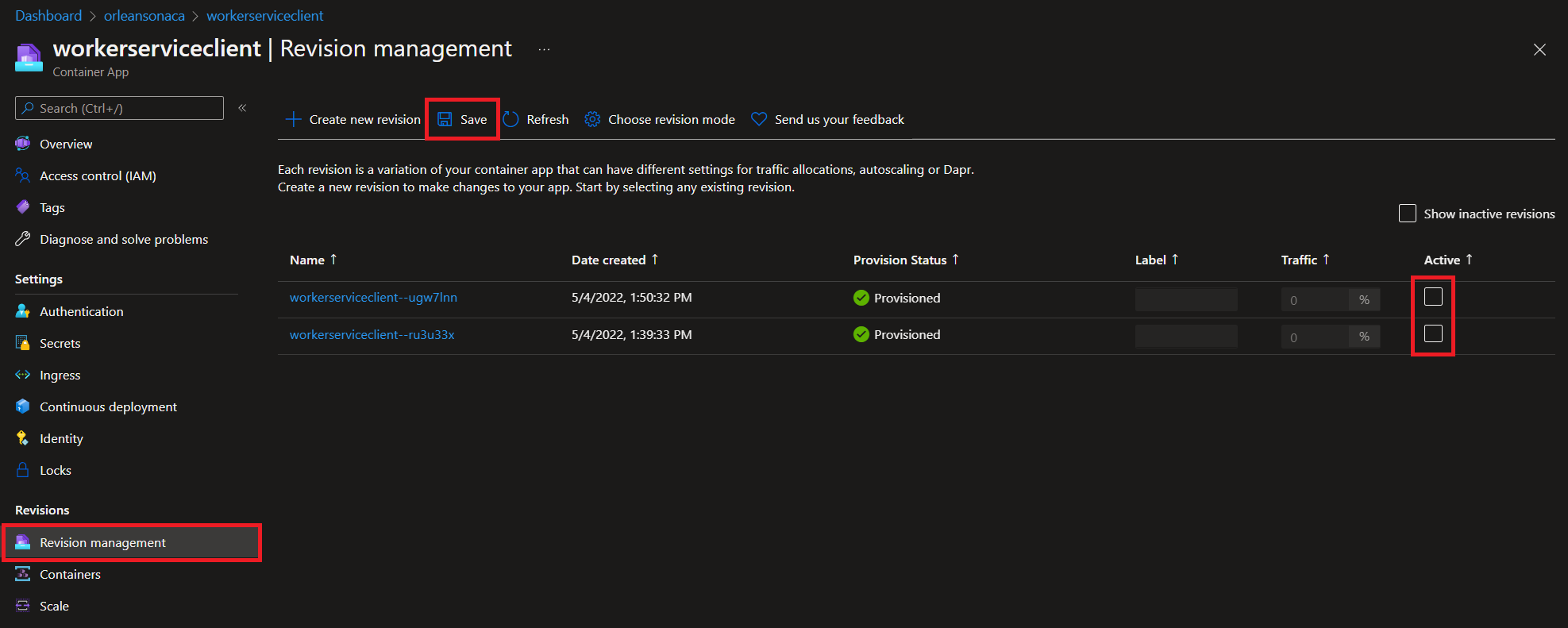Click Traffic percent field for ugw7lnn
1568x628 pixels.
pyautogui.click(x=1315, y=299)
